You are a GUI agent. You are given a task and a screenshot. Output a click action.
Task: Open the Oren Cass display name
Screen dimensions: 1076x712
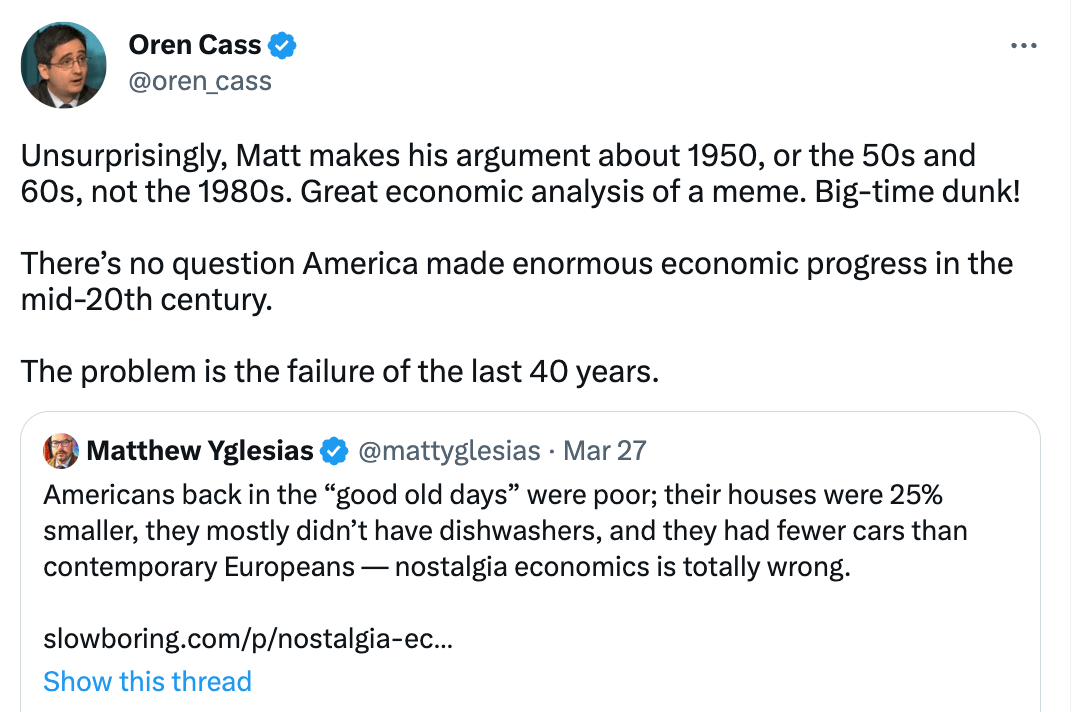[x=194, y=45]
